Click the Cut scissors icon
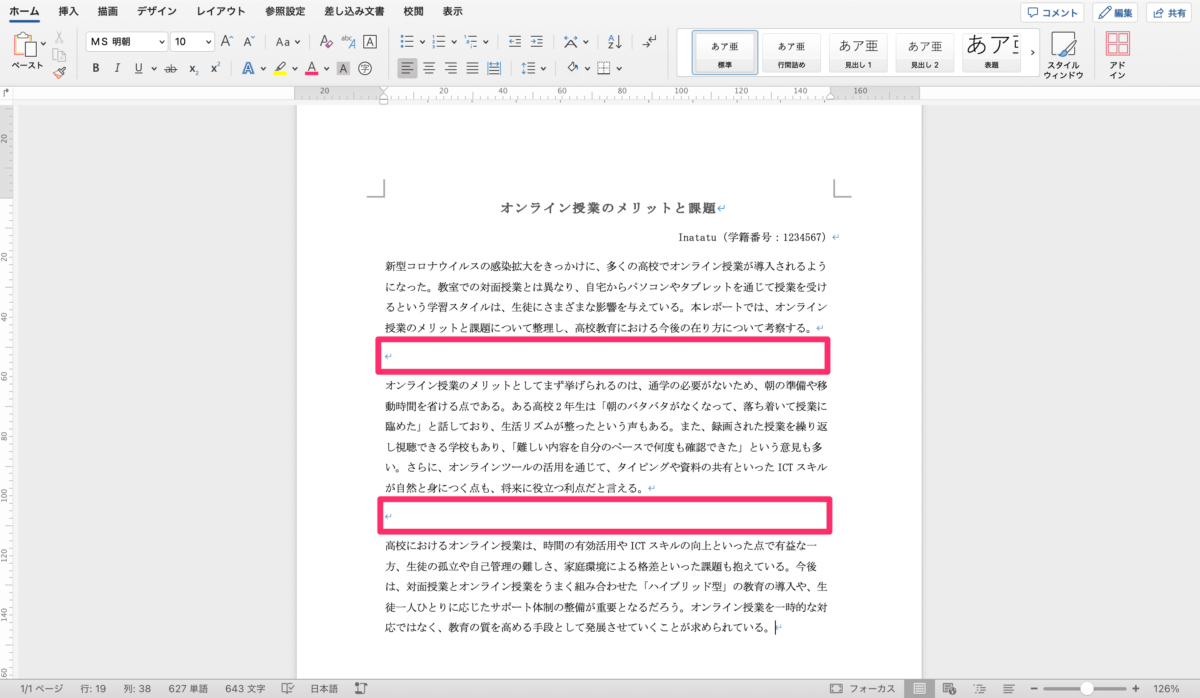The width and height of the screenshot is (1200, 698). (x=59, y=37)
